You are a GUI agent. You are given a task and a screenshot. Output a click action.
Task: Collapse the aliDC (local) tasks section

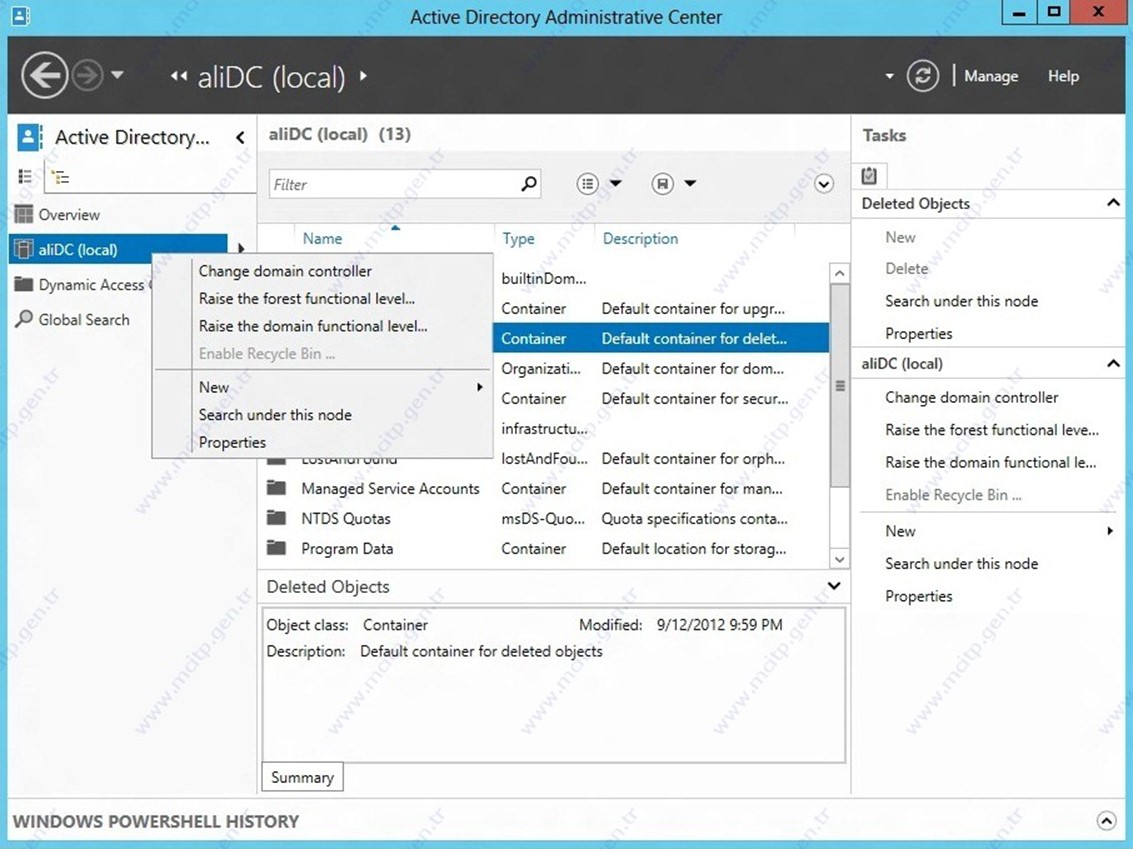(x=1113, y=363)
